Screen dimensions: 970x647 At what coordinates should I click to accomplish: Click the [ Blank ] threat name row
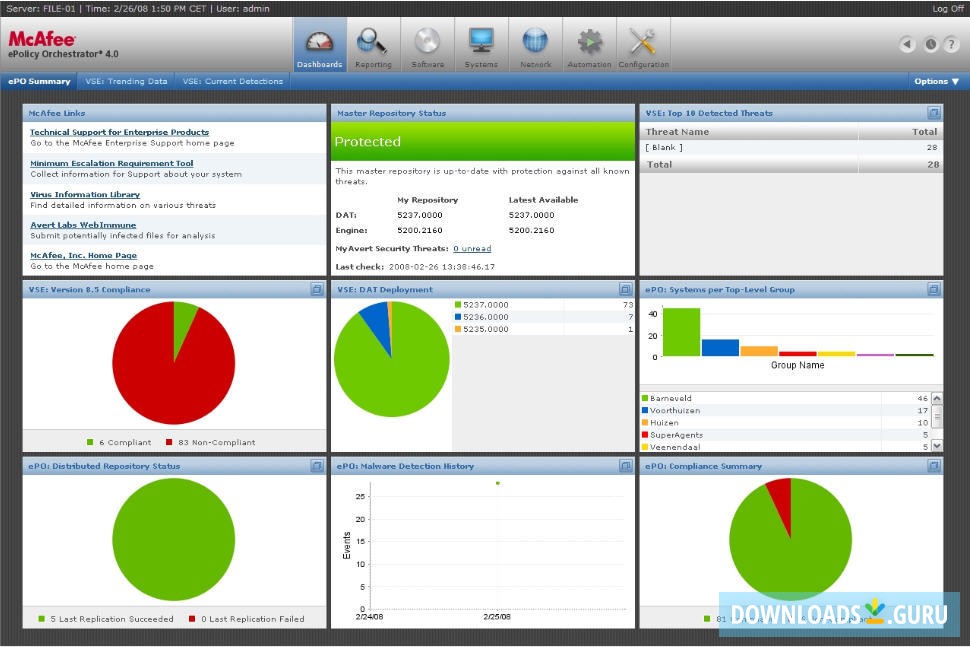[791, 147]
